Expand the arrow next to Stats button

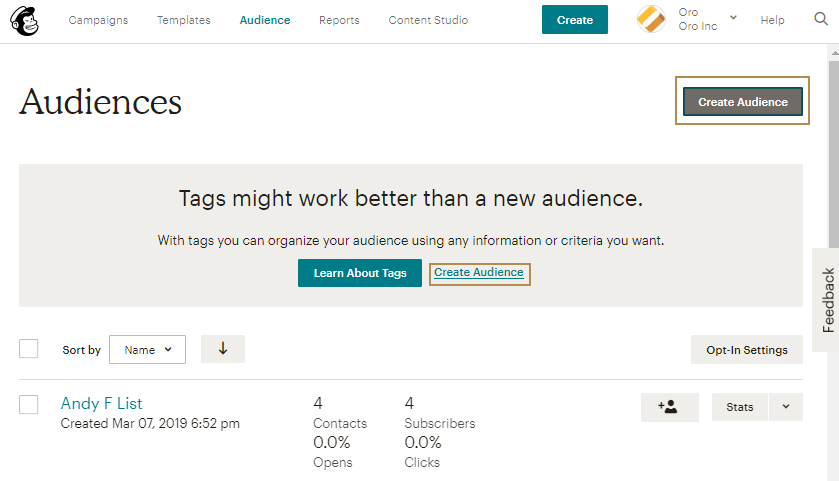pos(786,407)
